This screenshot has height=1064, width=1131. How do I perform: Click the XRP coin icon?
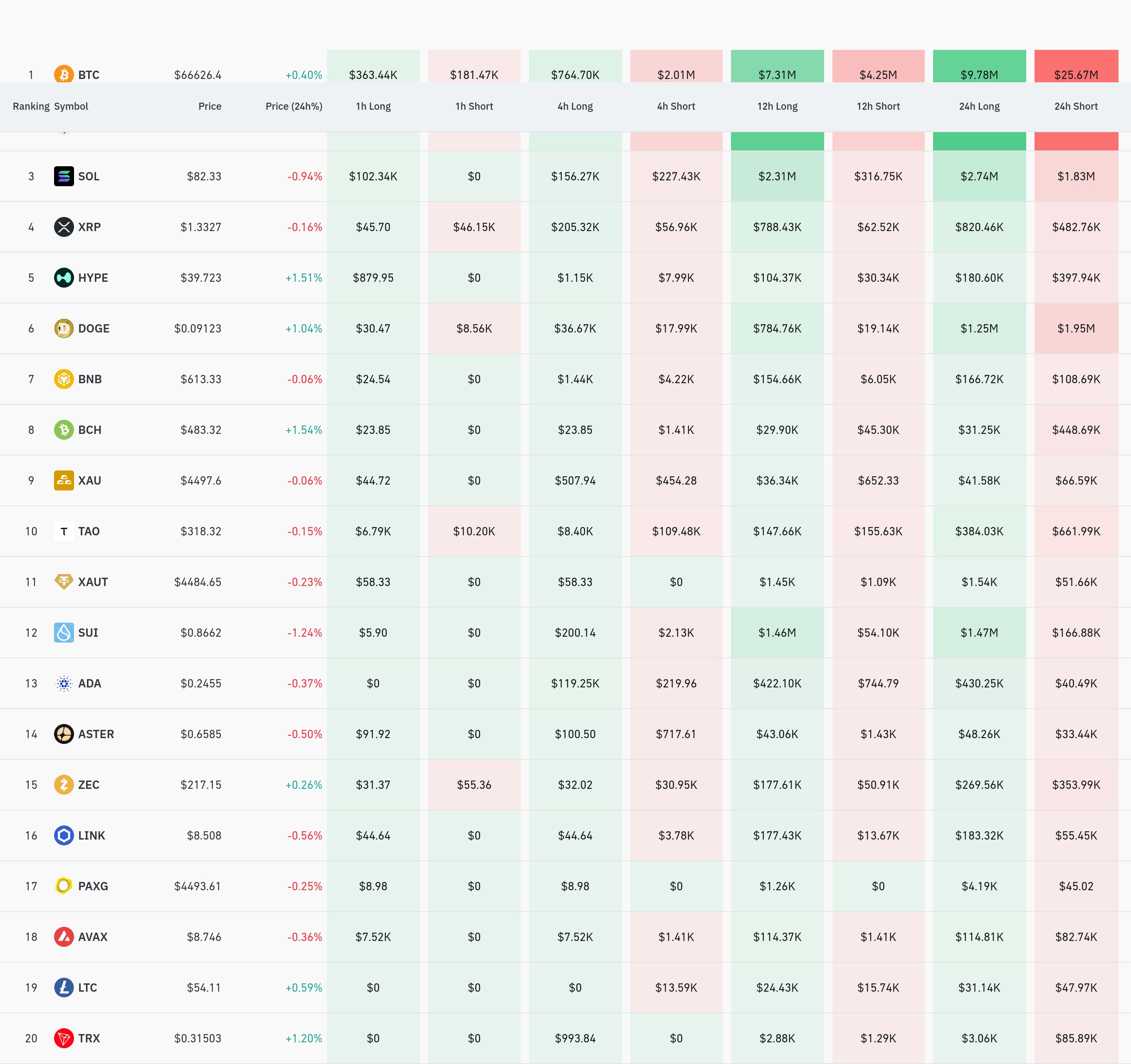(x=64, y=227)
